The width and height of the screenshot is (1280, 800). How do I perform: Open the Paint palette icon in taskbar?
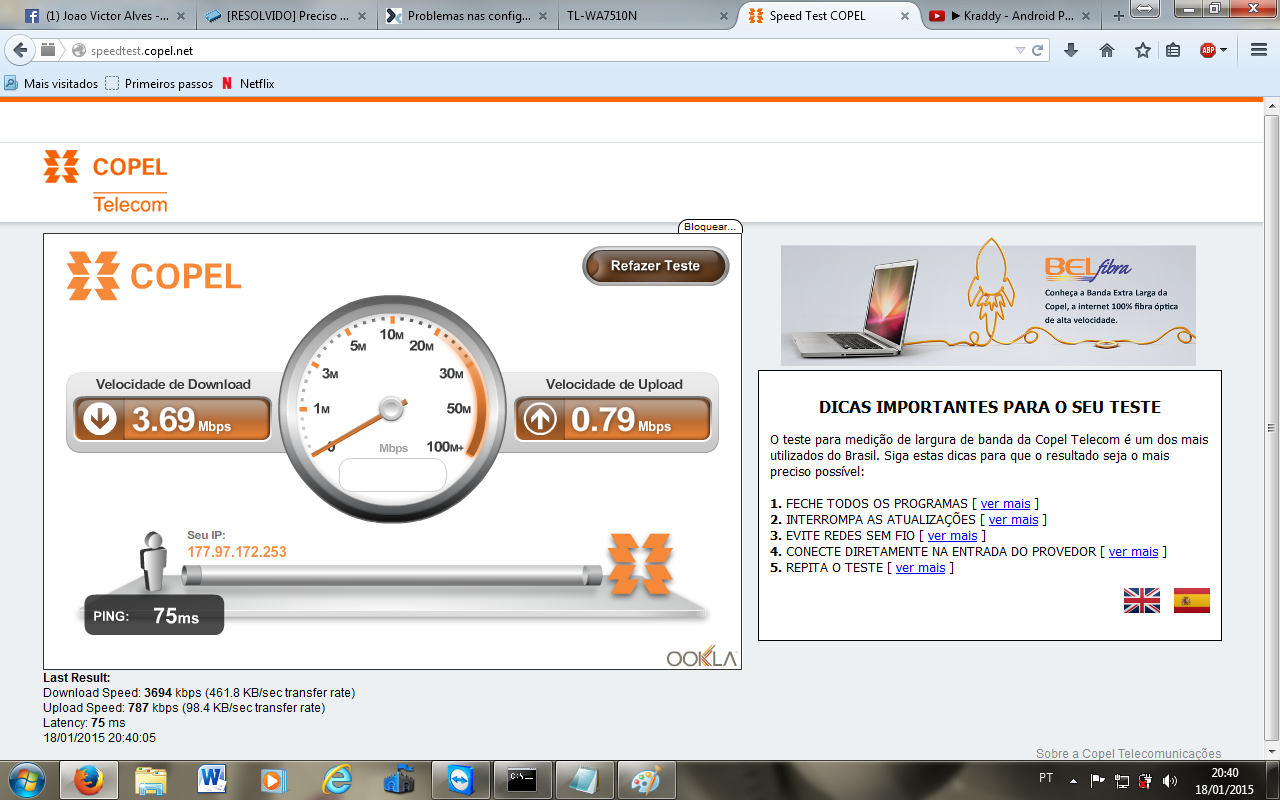click(647, 780)
